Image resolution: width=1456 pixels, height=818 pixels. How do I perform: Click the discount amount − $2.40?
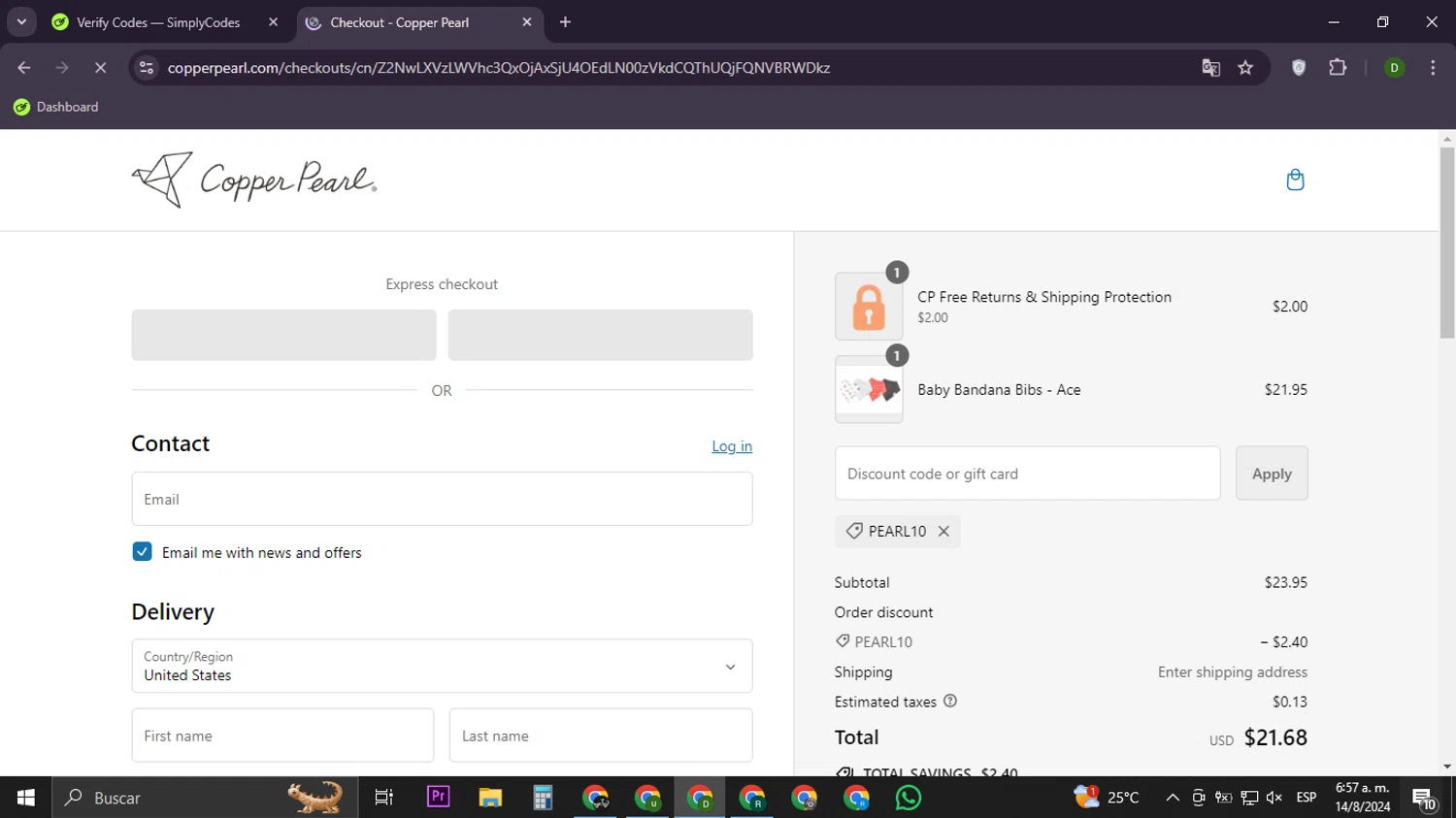1283,641
